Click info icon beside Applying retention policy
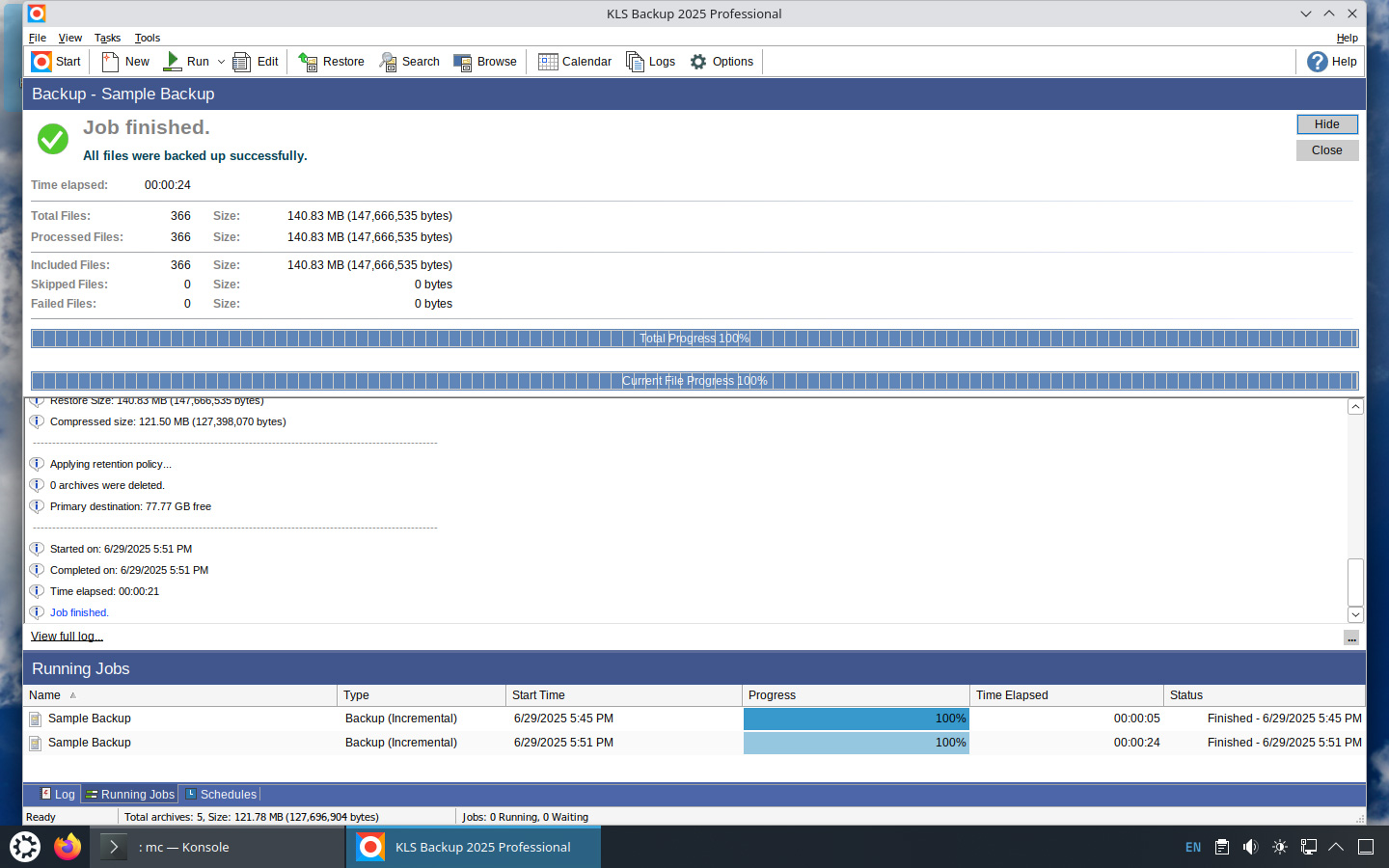The width and height of the screenshot is (1389, 868). [x=37, y=464]
